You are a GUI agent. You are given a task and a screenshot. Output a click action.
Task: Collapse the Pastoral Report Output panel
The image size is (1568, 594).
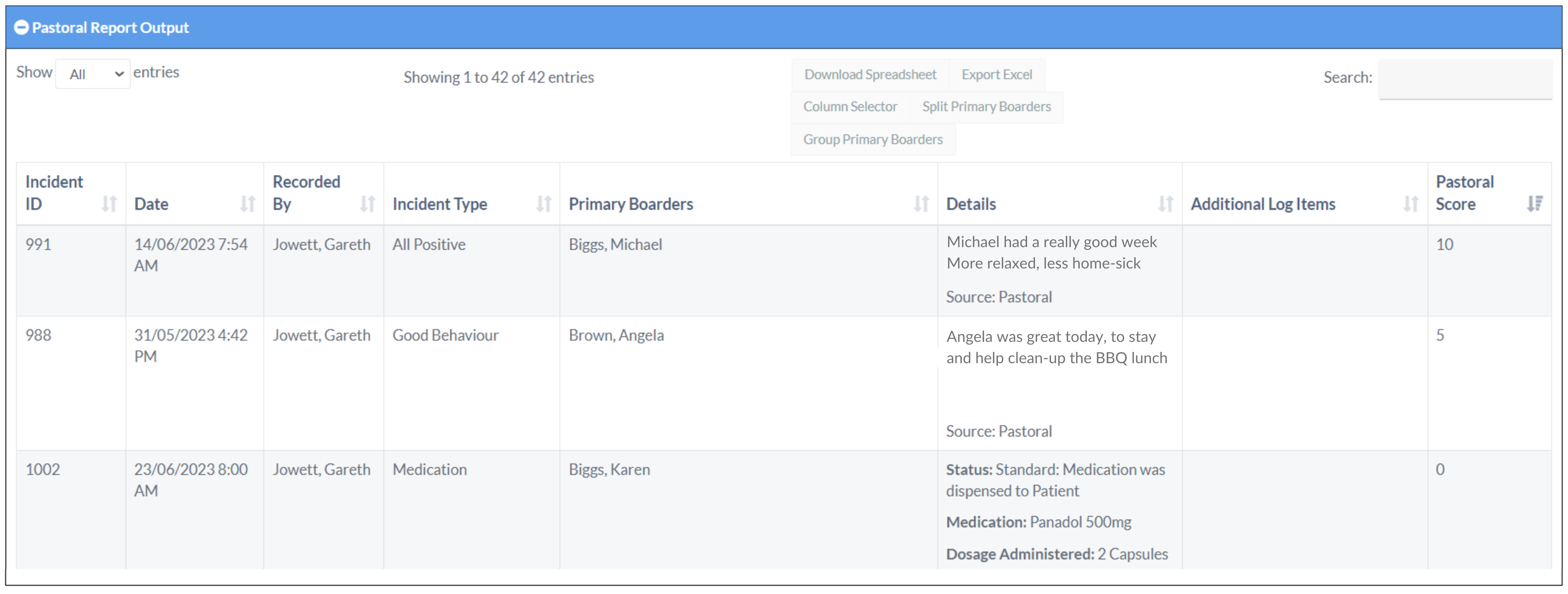point(21,27)
